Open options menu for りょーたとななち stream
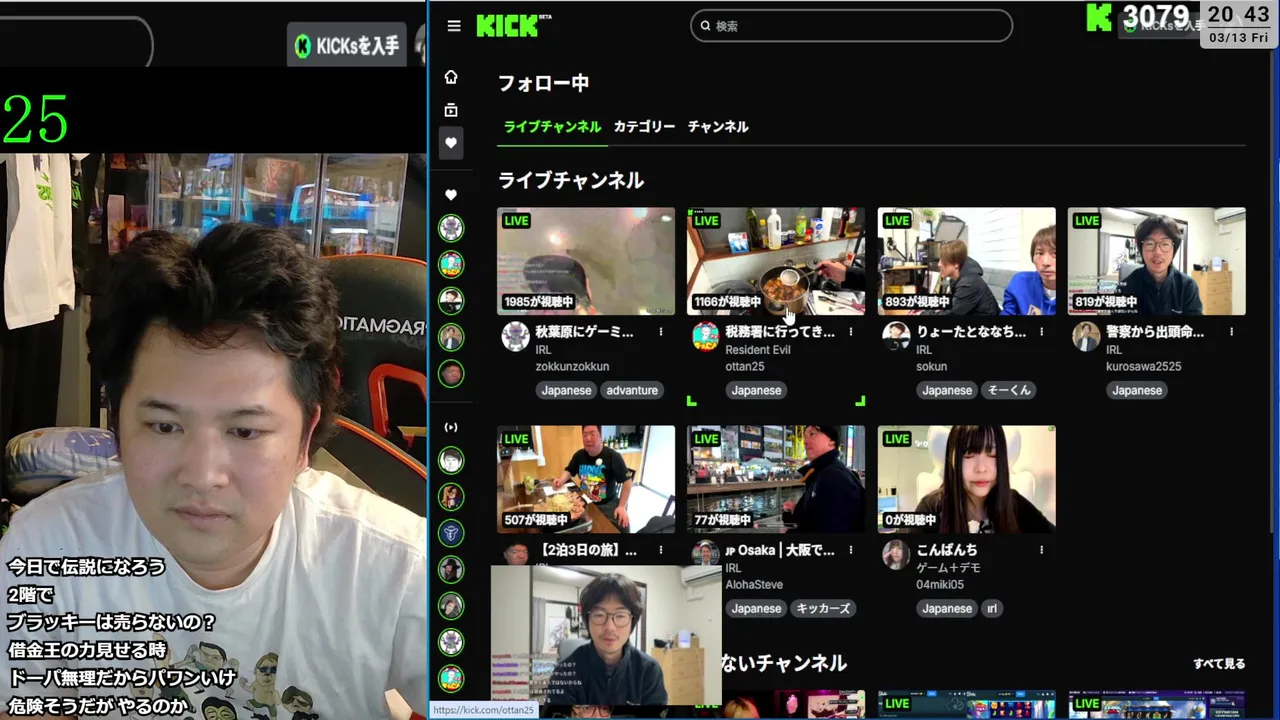 pos(1041,332)
